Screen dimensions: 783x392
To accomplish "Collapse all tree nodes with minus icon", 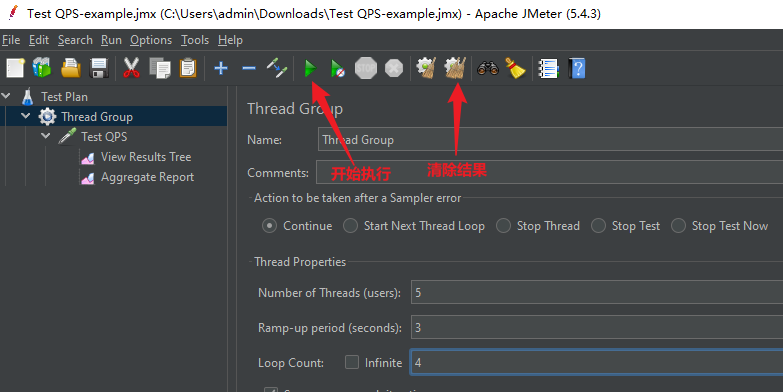I will (249, 68).
